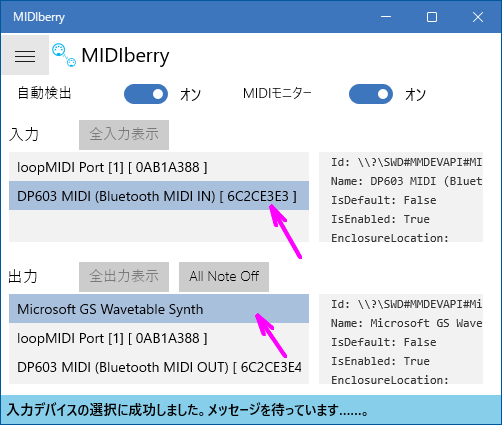The width and height of the screenshot is (502, 425).
Task: Select DP603 MIDI (Bluetooth MIDI OUT) output
Action: point(159,367)
